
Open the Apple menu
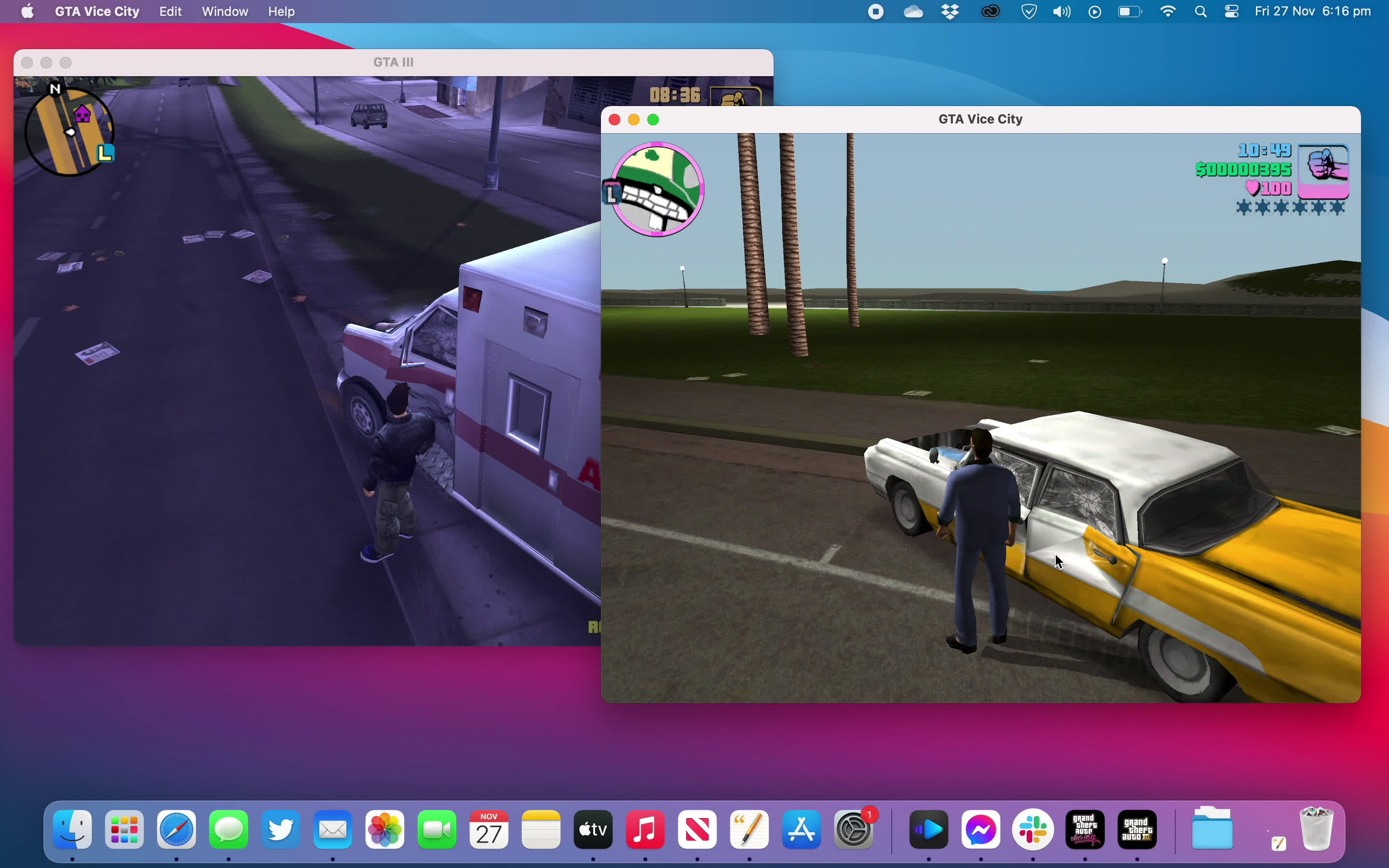pyautogui.click(x=27, y=11)
